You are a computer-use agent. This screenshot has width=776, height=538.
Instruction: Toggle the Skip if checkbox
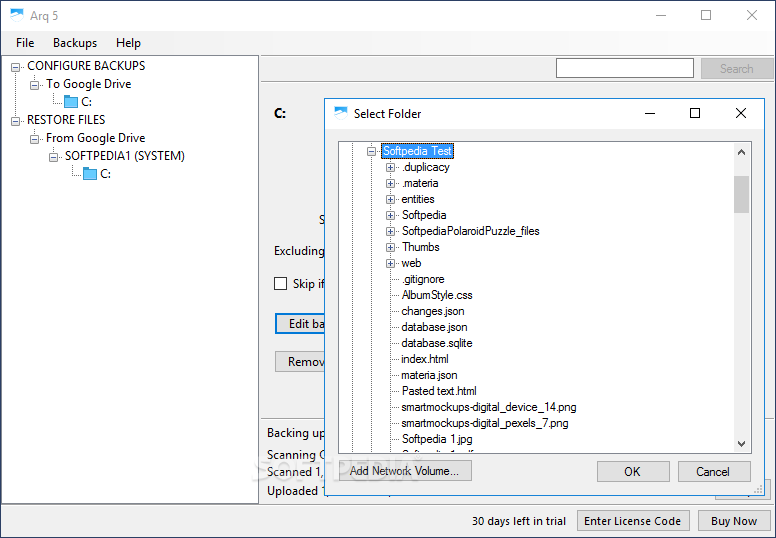click(x=281, y=284)
